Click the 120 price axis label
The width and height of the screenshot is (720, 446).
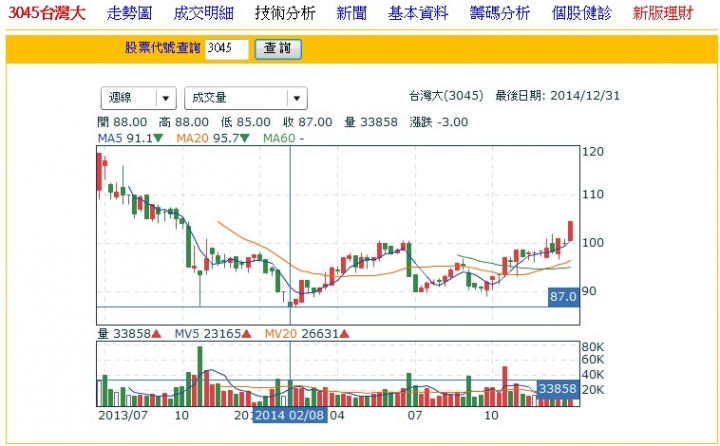(x=593, y=152)
